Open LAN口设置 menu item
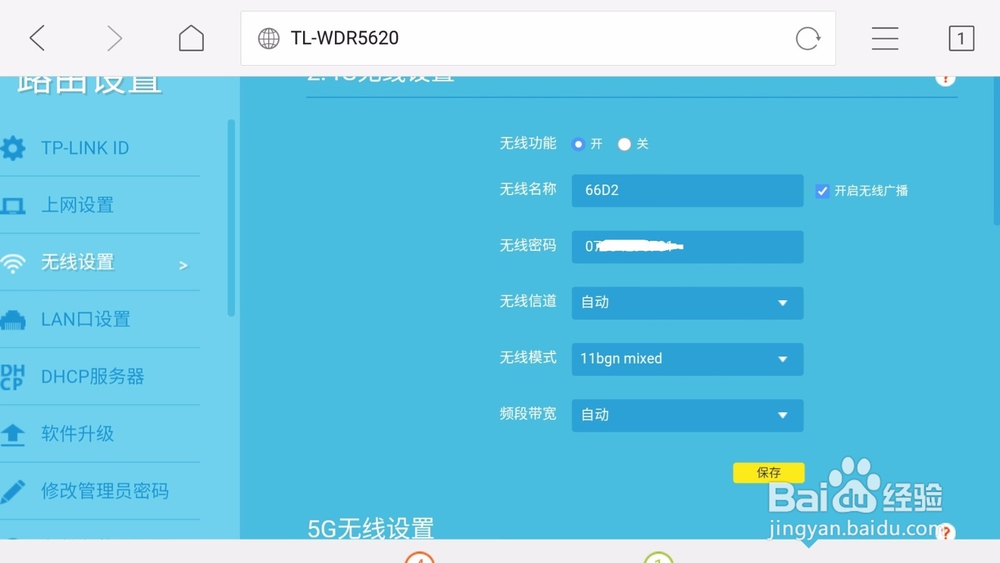Viewport: 1000px width, 563px height. [85, 319]
